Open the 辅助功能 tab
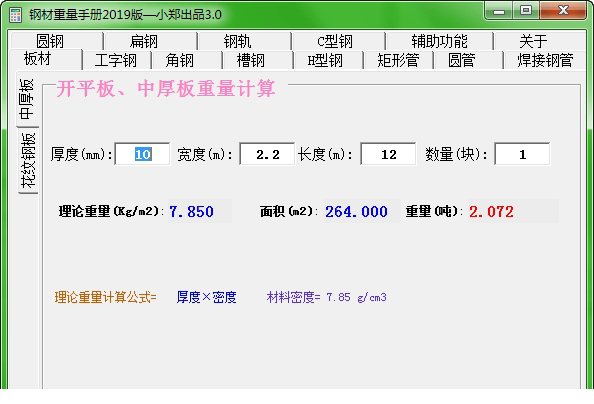594x404 pixels. point(439,41)
